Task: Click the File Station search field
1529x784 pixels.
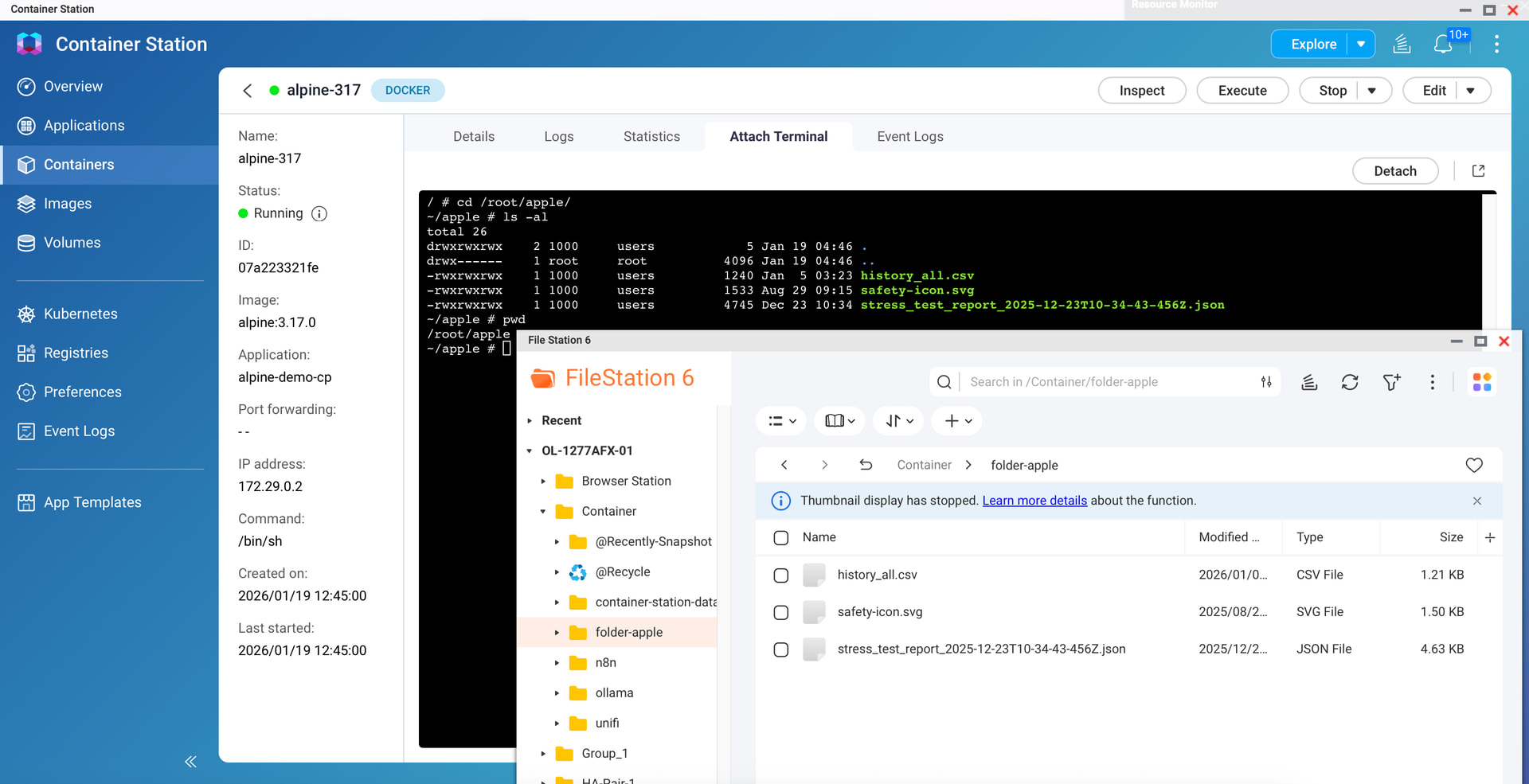Action: [x=1107, y=382]
